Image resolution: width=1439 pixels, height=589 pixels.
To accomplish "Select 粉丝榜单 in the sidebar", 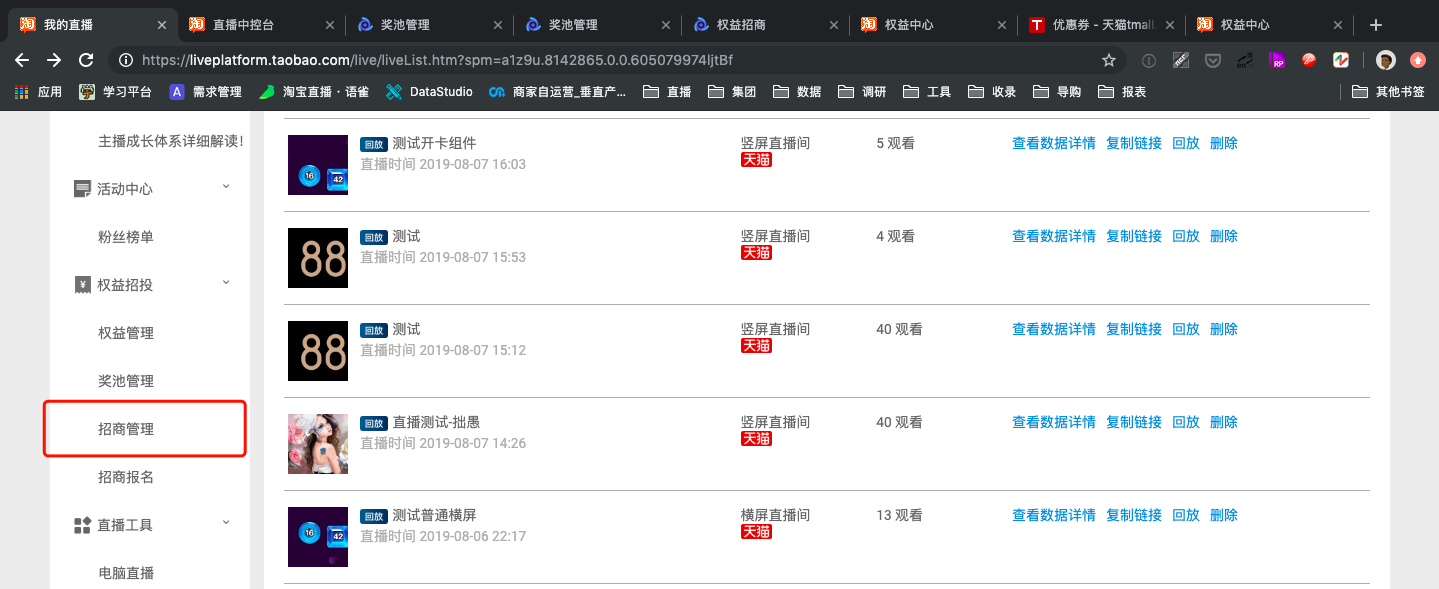I will [x=126, y=237].
